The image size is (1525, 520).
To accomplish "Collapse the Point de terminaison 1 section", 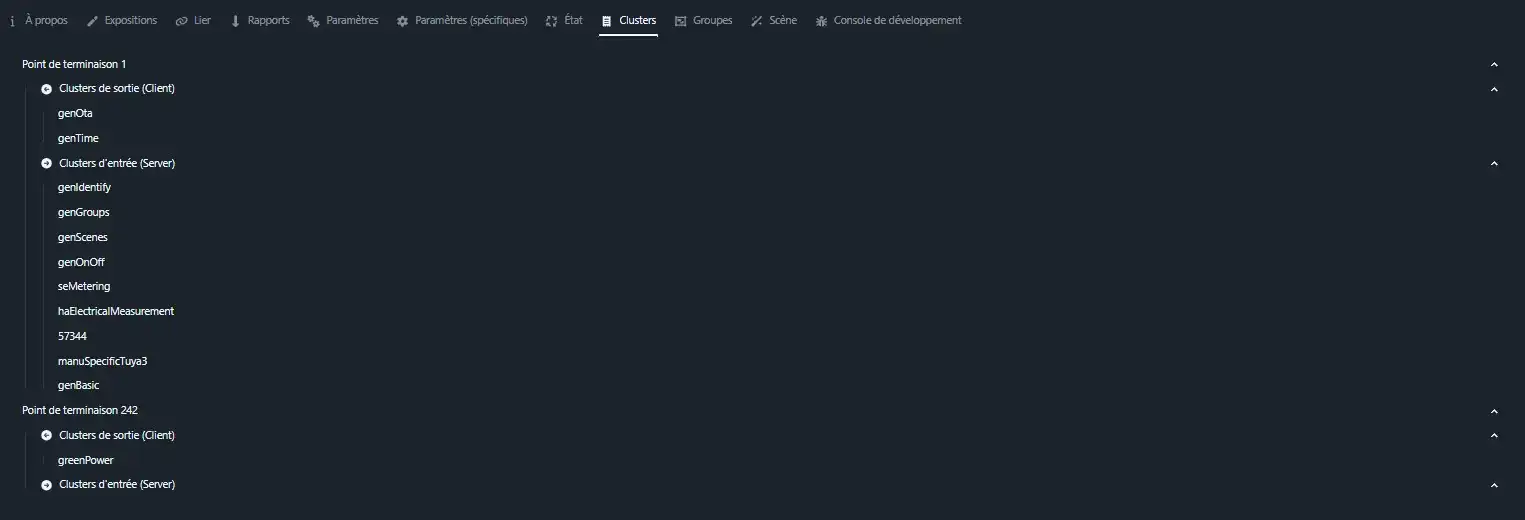I will coord(1494,65).
